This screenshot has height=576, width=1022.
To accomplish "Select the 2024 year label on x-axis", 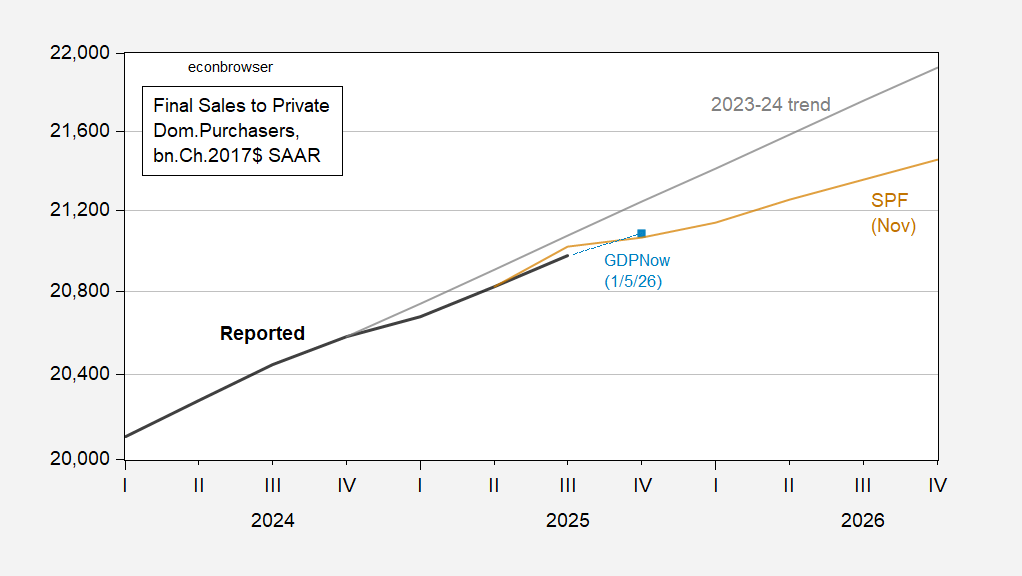I will pyautogui.click(x=272, y=521).
